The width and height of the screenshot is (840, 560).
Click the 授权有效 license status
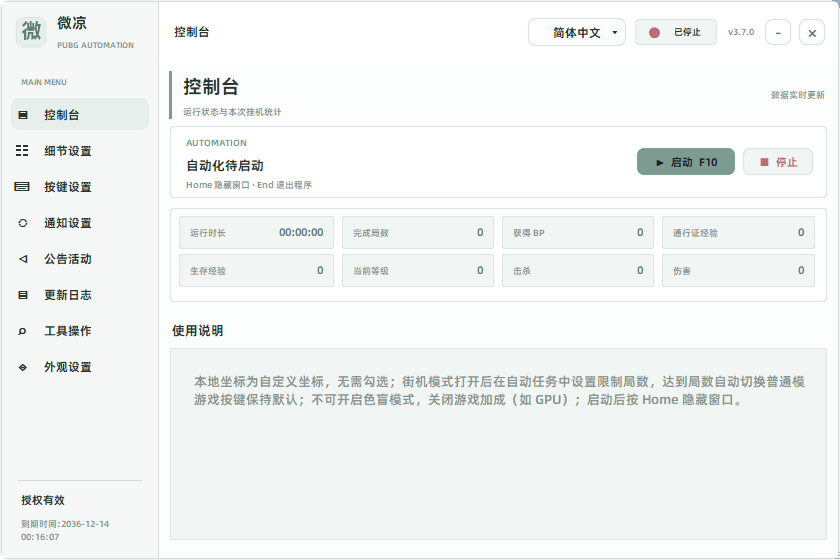tap(43, 500)
